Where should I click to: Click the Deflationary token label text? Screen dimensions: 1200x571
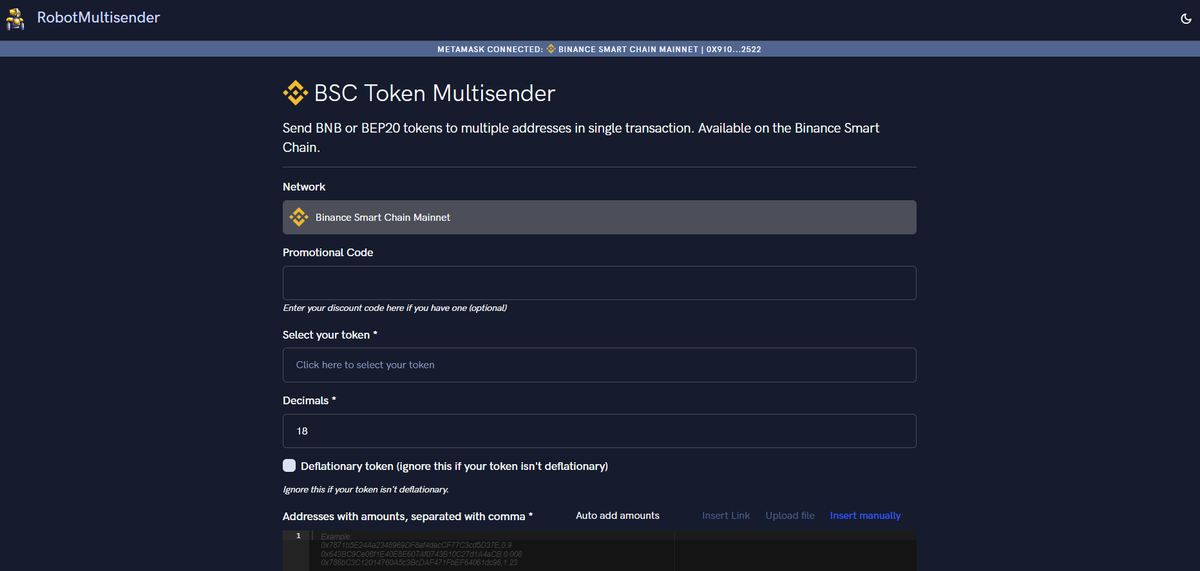point(455,467)
